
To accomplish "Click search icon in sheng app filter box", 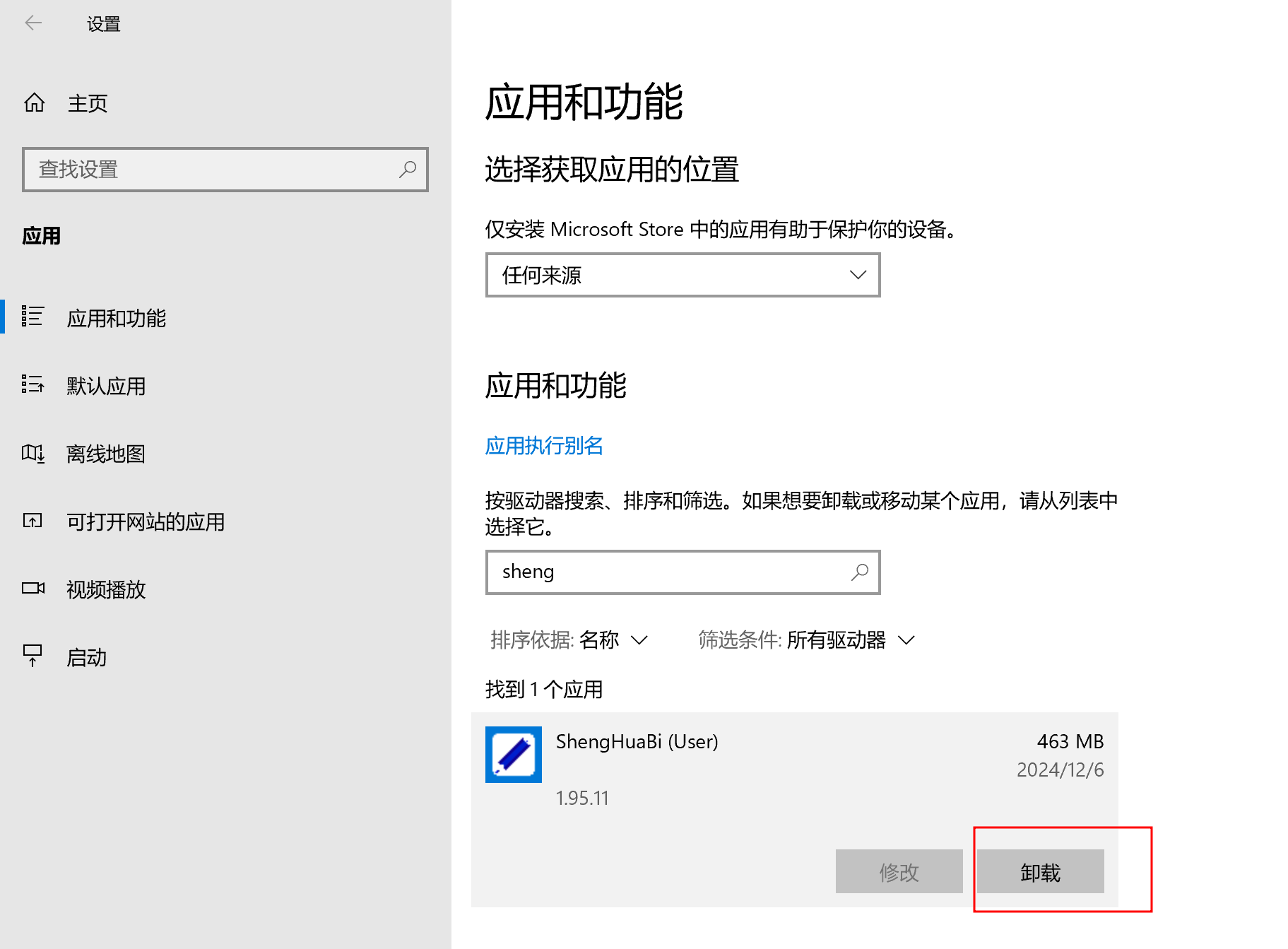I will tap(859, 572).
